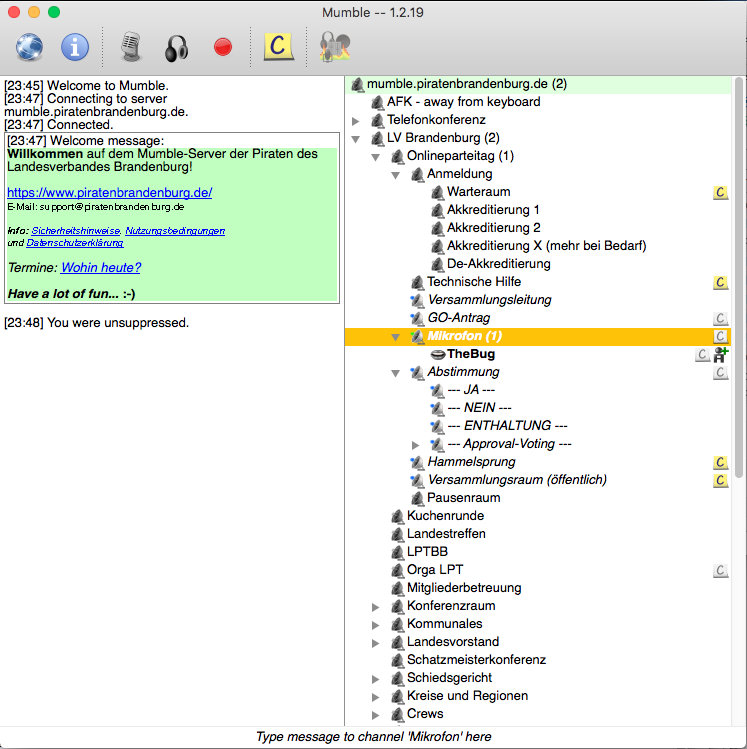
Task: Select user TheBug in the tree
Action: (471, 354)
